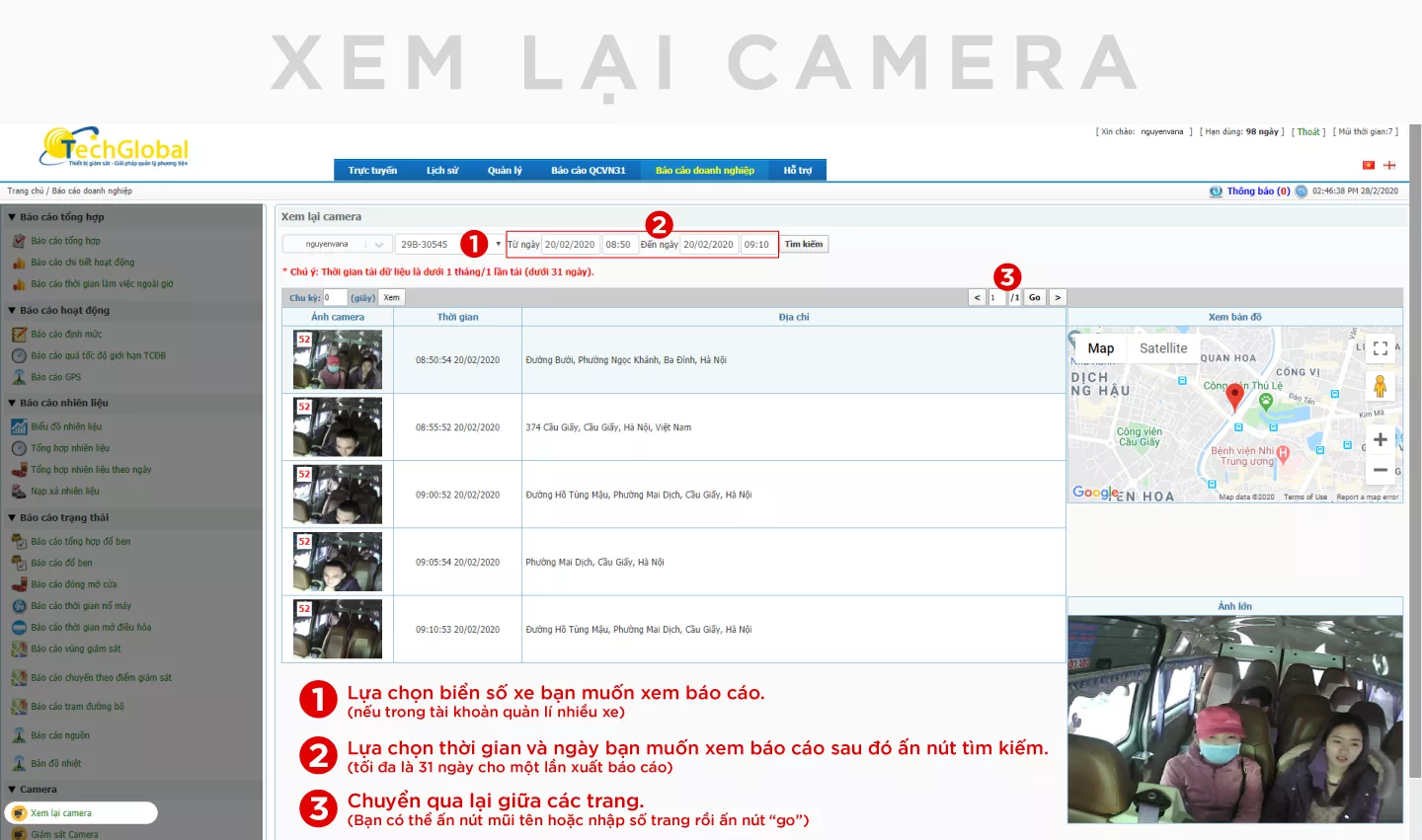
Task: Toggle fullscreen map view
Action: point(1381,348)
